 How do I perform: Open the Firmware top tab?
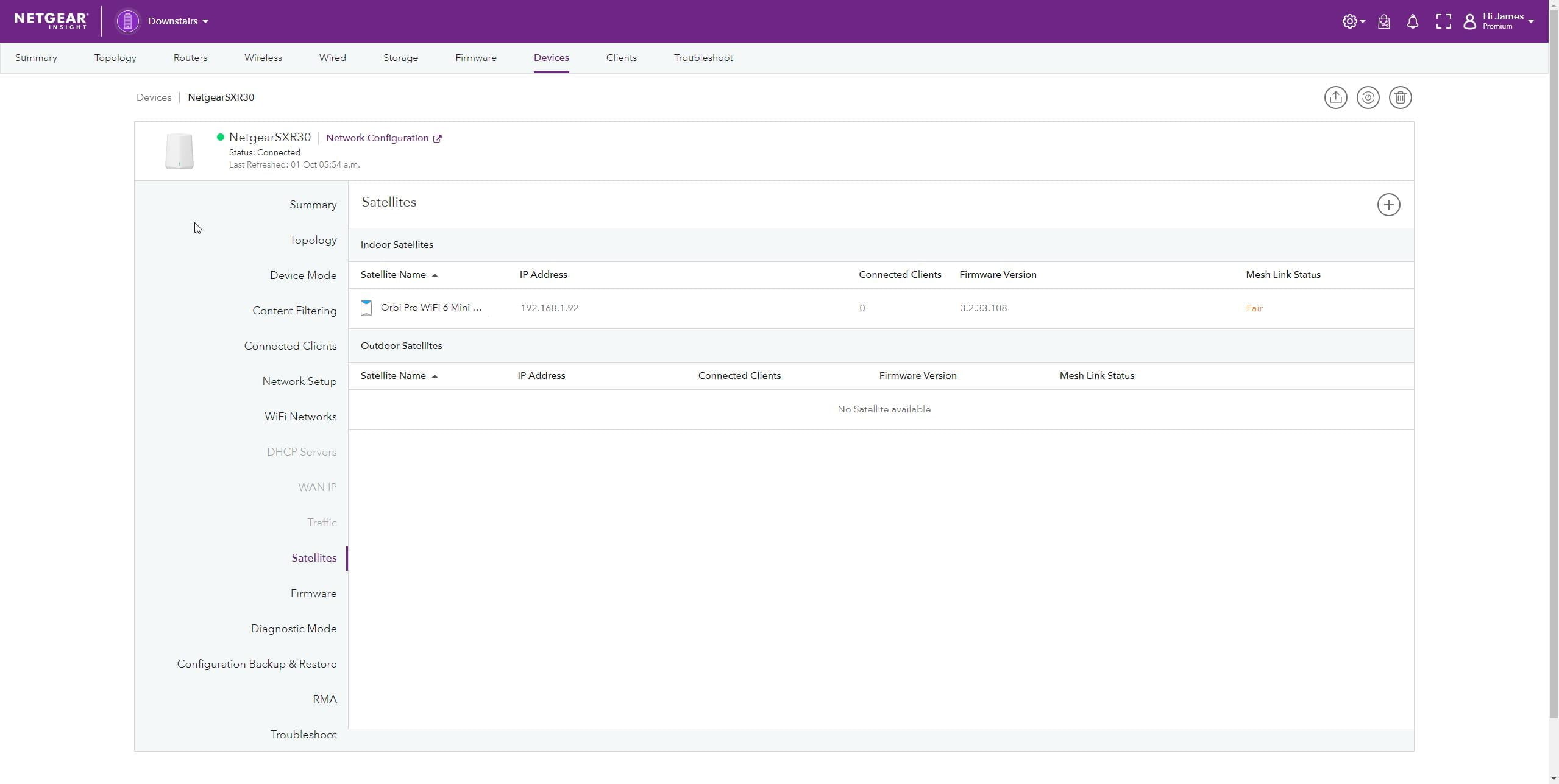coord(475,58)
